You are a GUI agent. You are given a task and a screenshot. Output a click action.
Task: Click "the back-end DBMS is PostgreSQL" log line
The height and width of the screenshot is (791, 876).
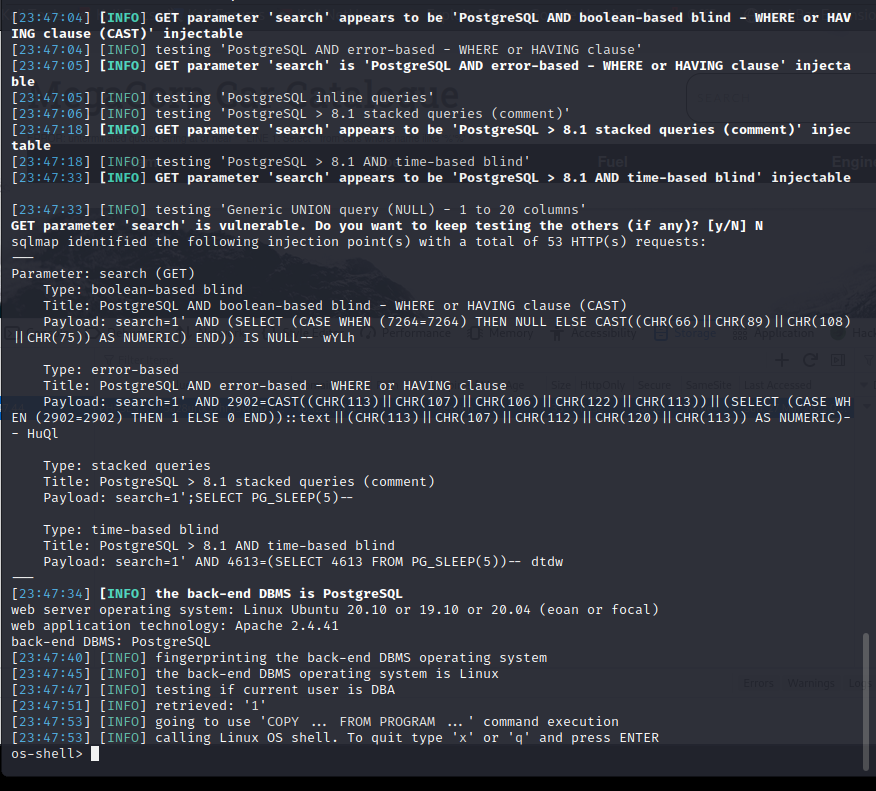tap(207, 594)
